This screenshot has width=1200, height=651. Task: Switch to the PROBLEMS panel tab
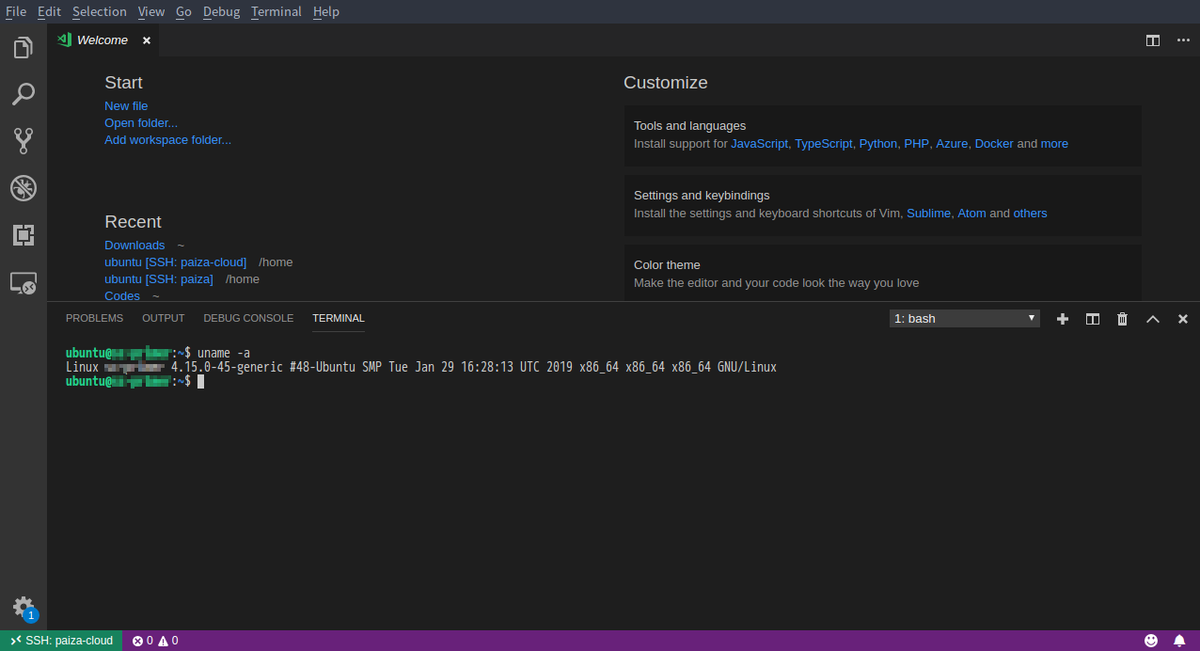tap(94, 318)
